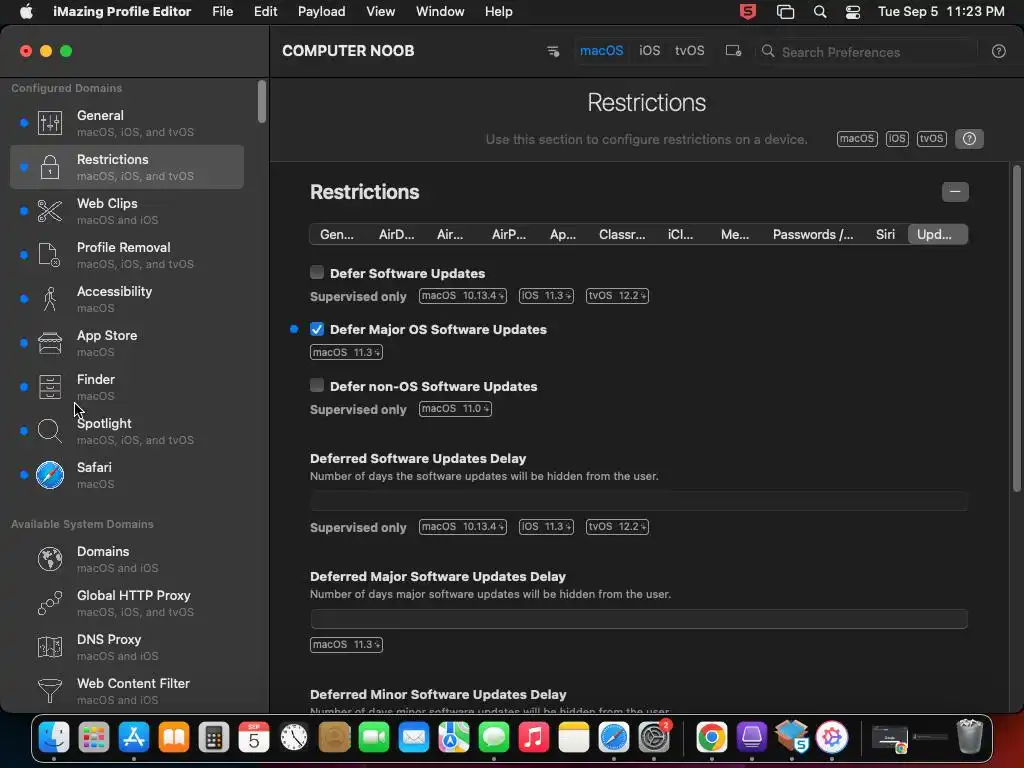The width and height of the screenshot is (1024, 768).
Task: Collapse the Restrictions payload with minus button
Action: click(955, 191)
